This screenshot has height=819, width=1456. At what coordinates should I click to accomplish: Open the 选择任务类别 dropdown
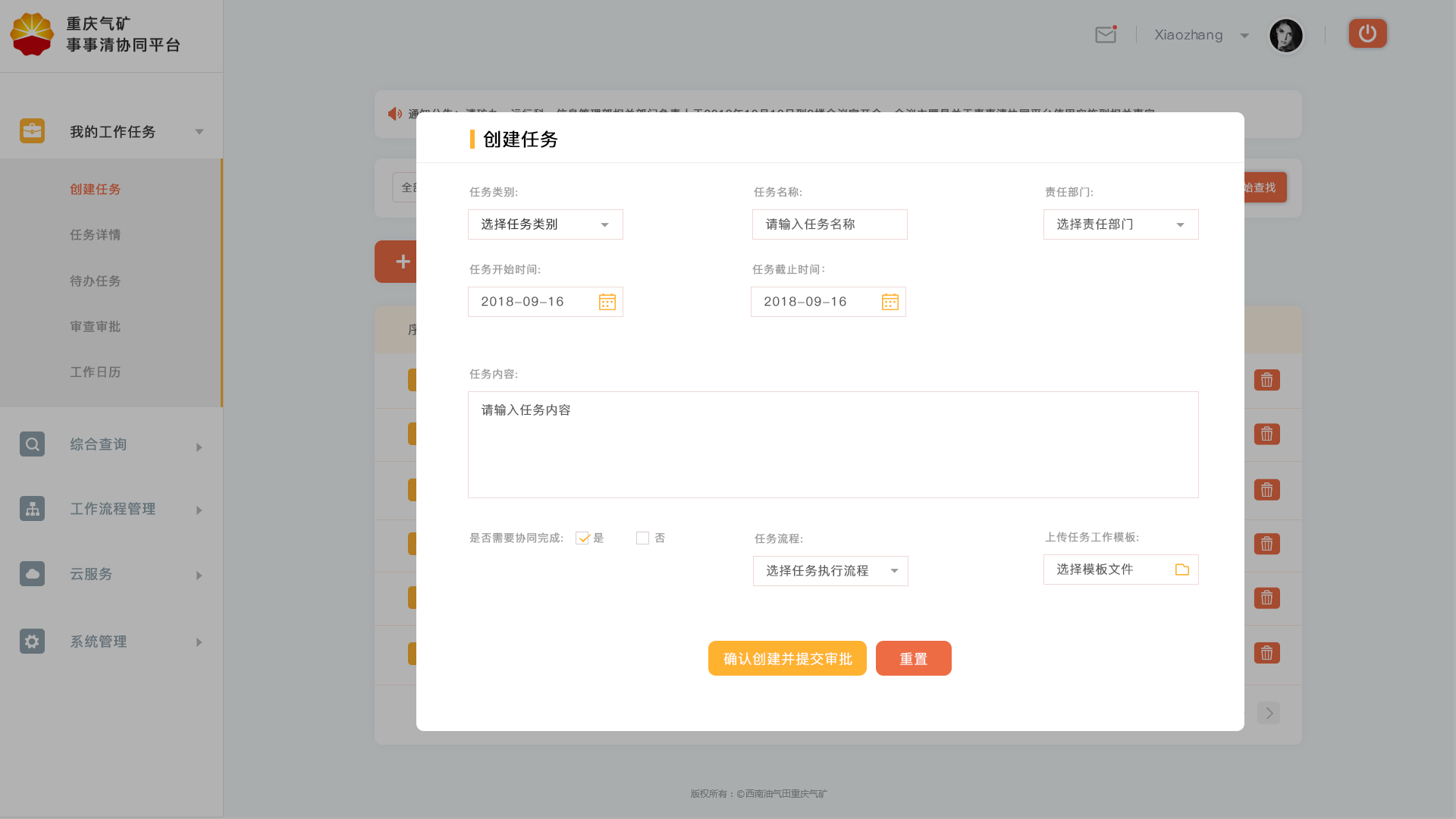coord(545,224)
